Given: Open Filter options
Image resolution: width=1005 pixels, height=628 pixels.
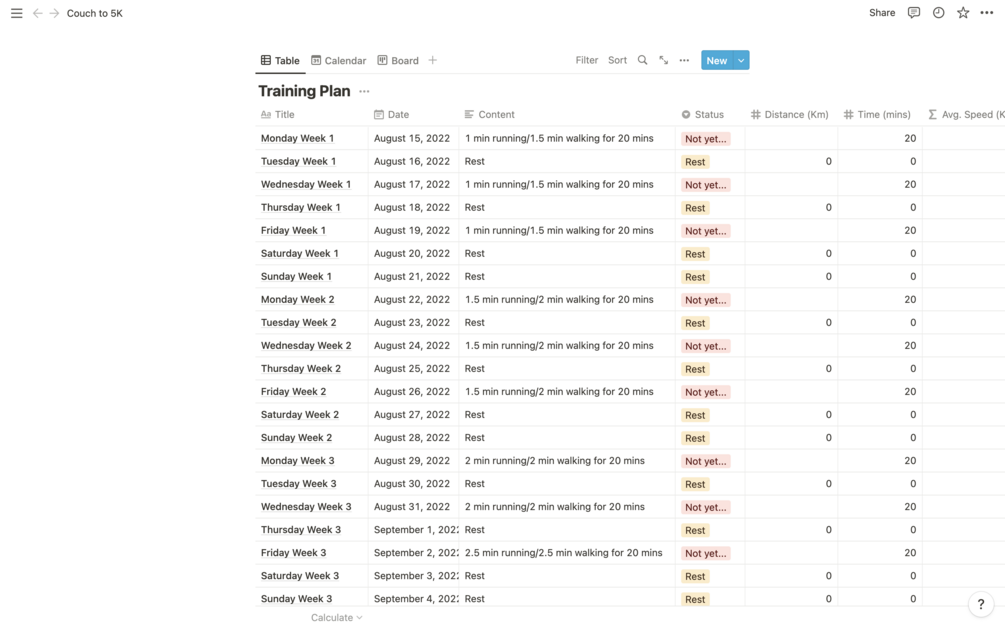Looking at the screenshot, I should pos(586,60).
